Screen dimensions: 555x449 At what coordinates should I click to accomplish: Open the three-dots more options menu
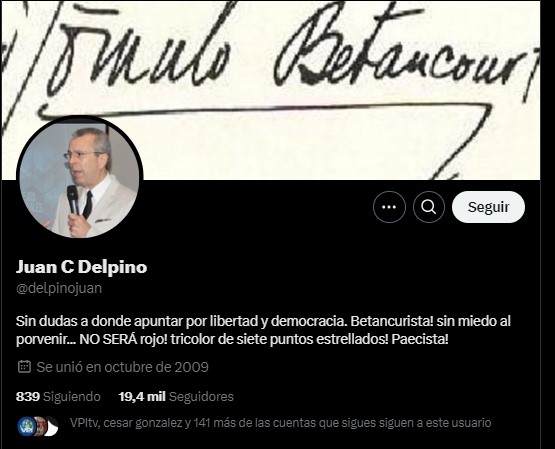click(389, 207)
